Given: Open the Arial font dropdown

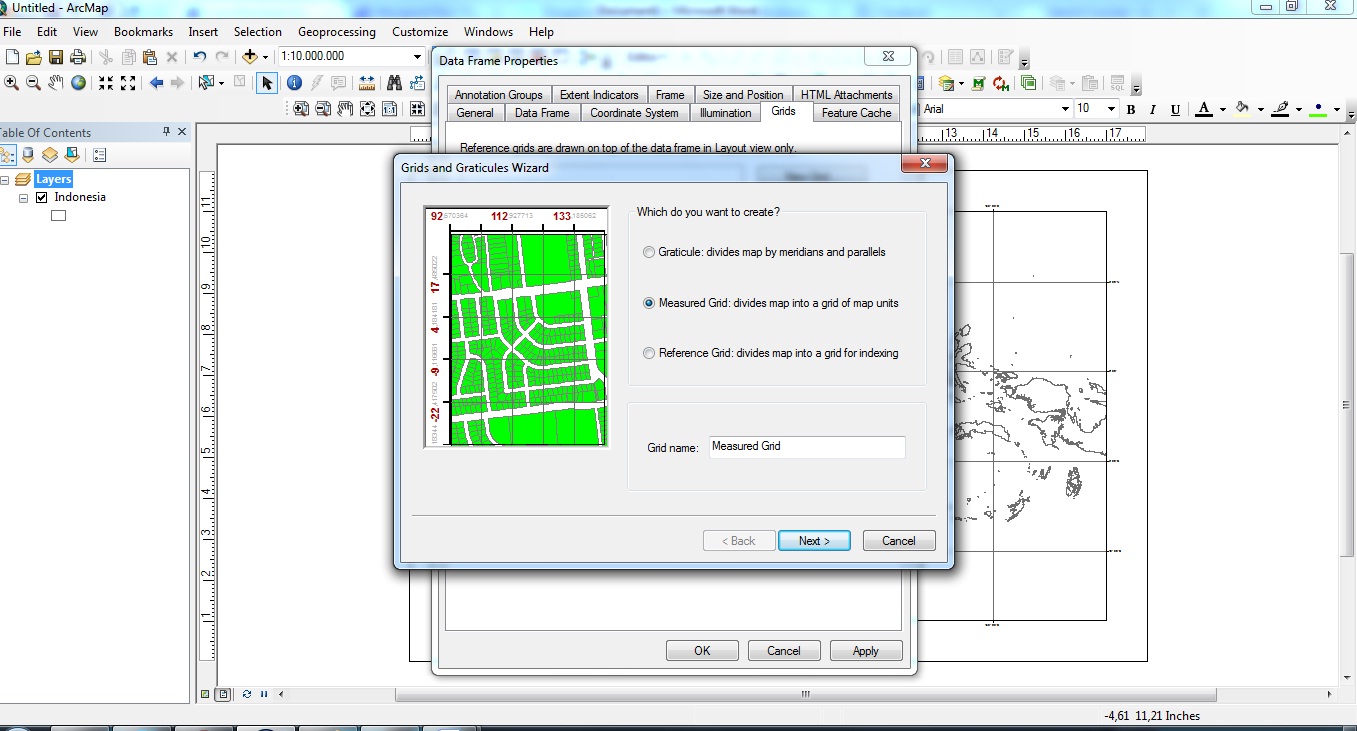Looking at the screenshot, I should 1065,108.
